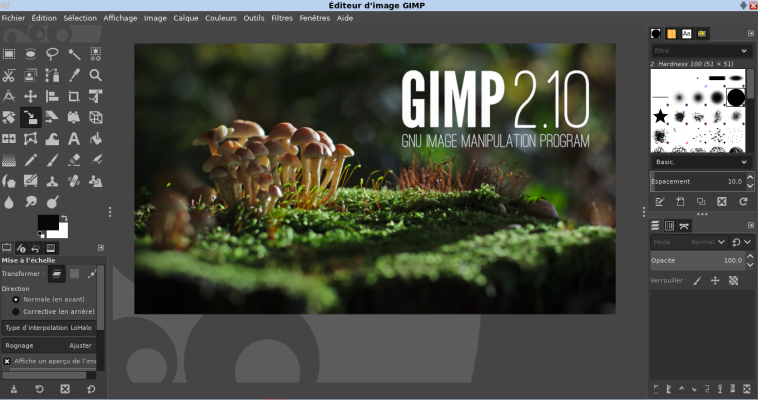Open the Rognage Ajuster dropdown
The image size is (758, 400).
(x=49, y=345)
